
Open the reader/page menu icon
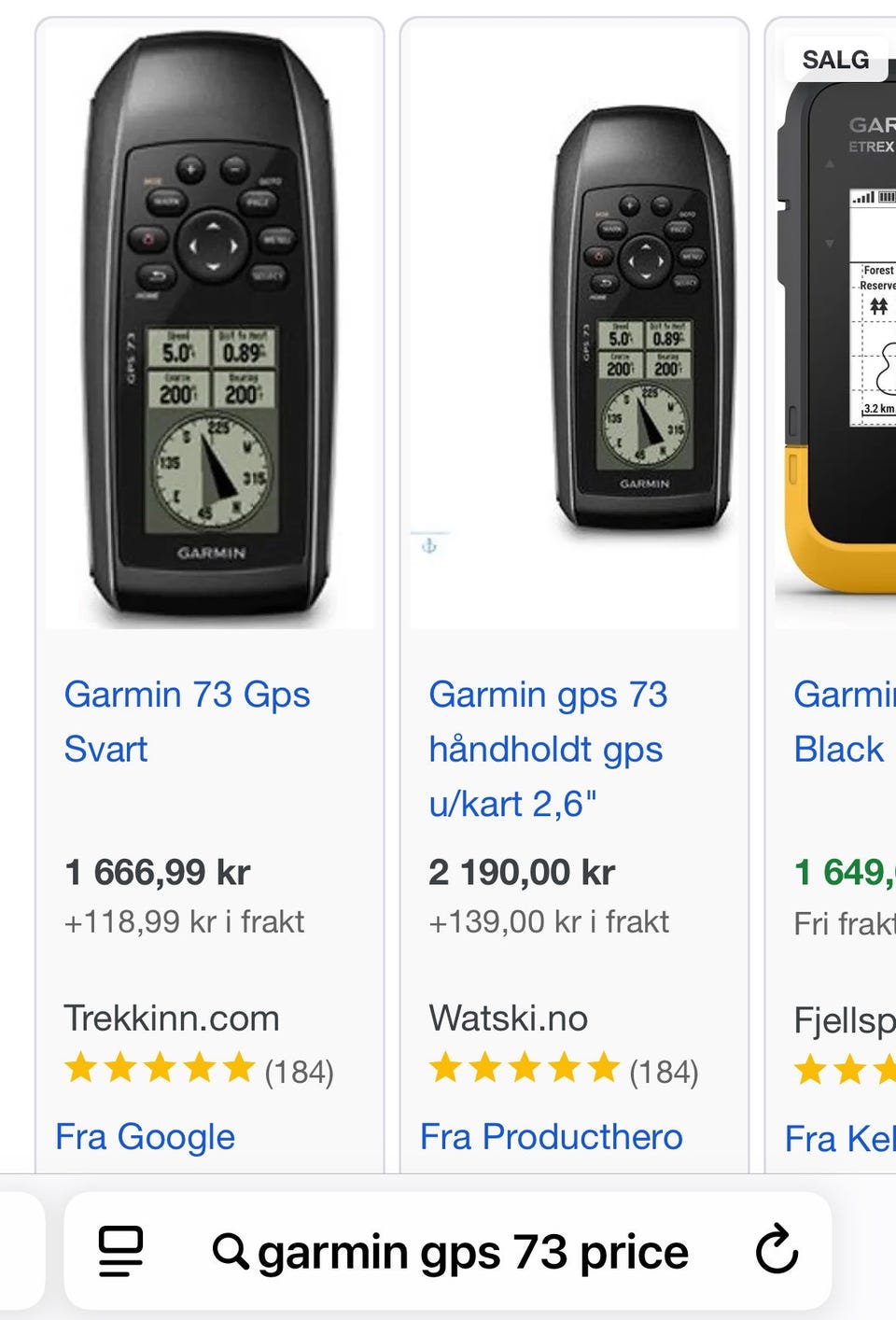pos(121,1251)
